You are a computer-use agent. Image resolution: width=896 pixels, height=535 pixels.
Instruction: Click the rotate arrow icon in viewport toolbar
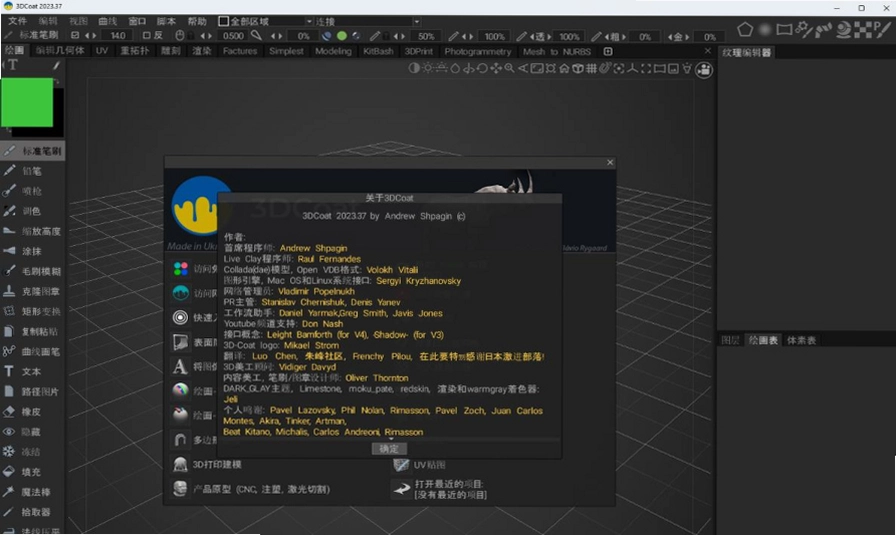tap(482, 69)
